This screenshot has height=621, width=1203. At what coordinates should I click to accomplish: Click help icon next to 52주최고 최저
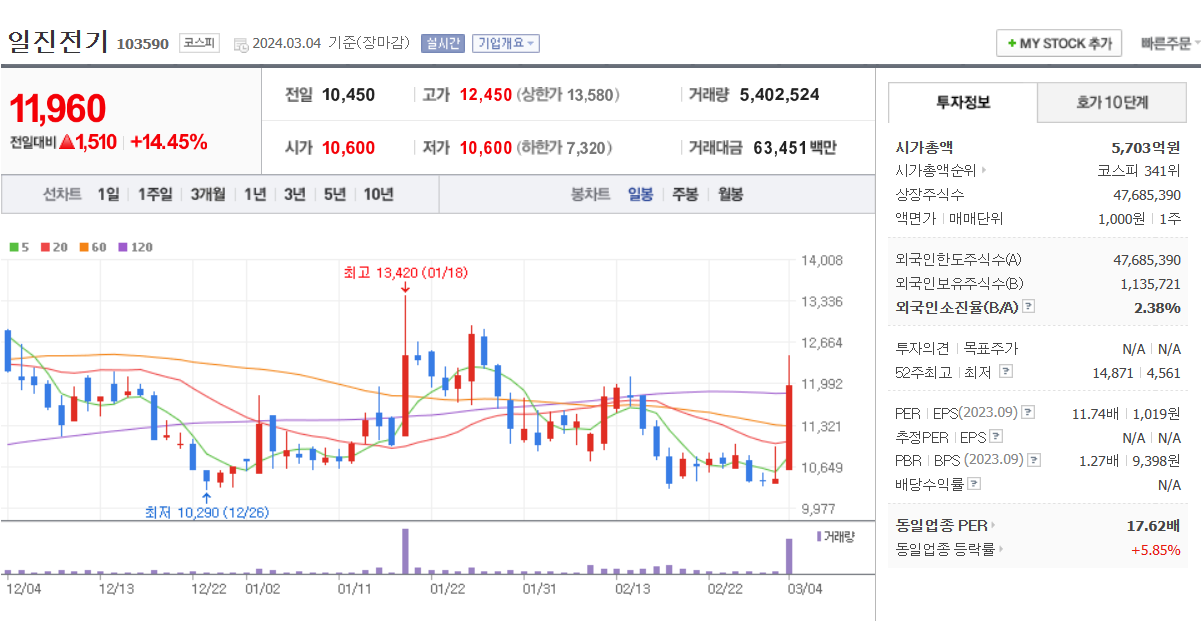pos(1006,372)
